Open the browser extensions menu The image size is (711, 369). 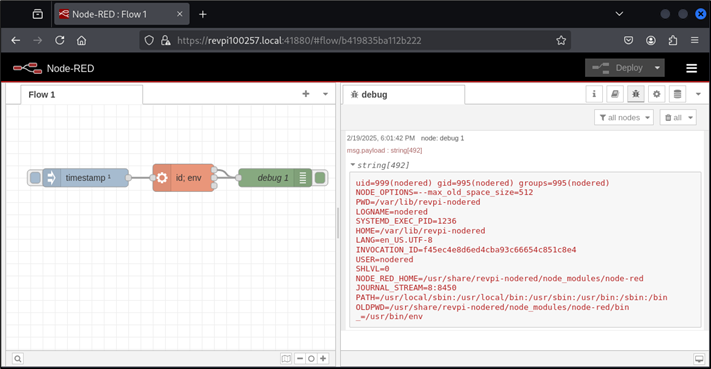click(x=673, y=40)
